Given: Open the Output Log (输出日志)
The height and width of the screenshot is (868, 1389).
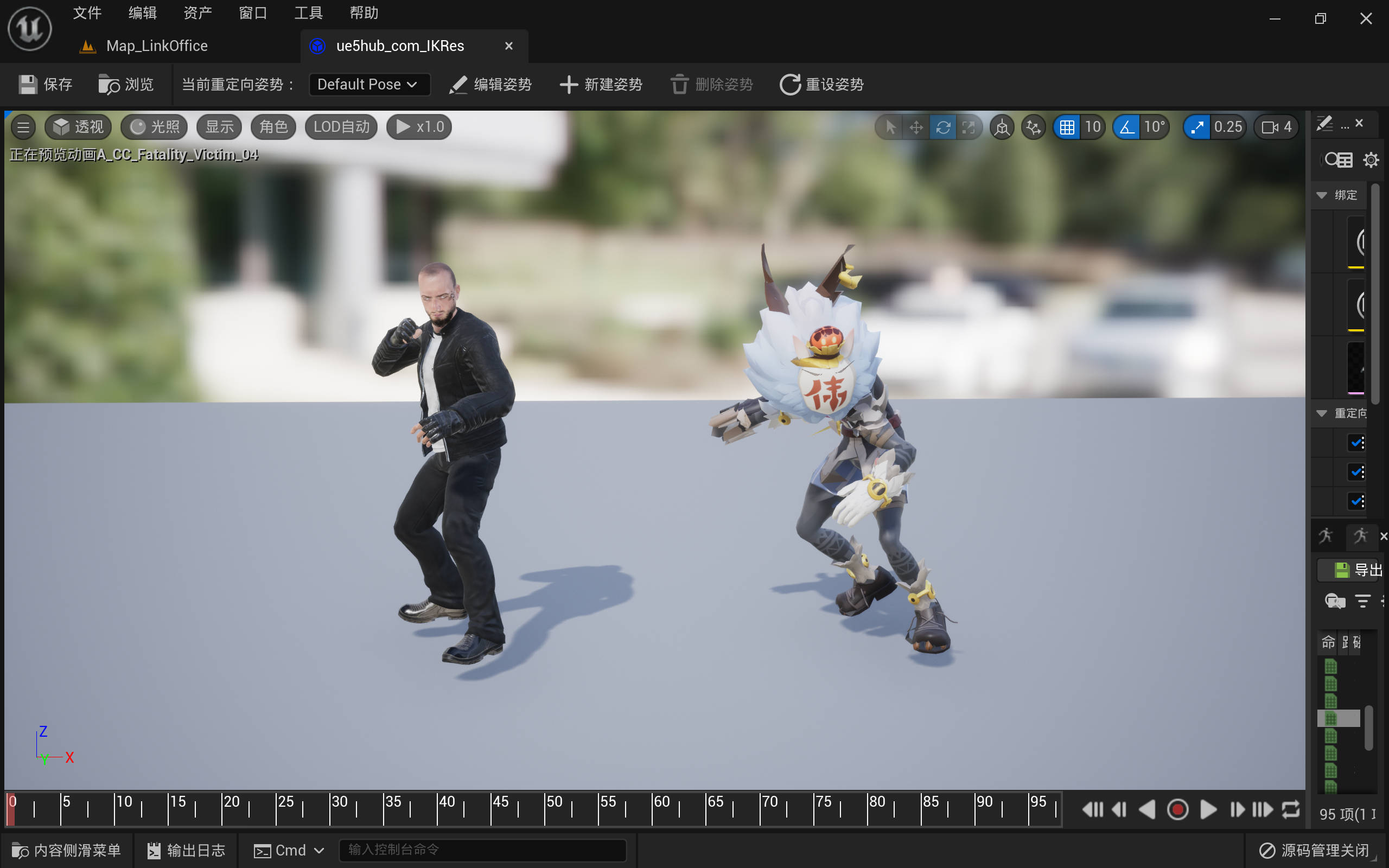Looking at the screenshot, I should [x=186, y=850].
